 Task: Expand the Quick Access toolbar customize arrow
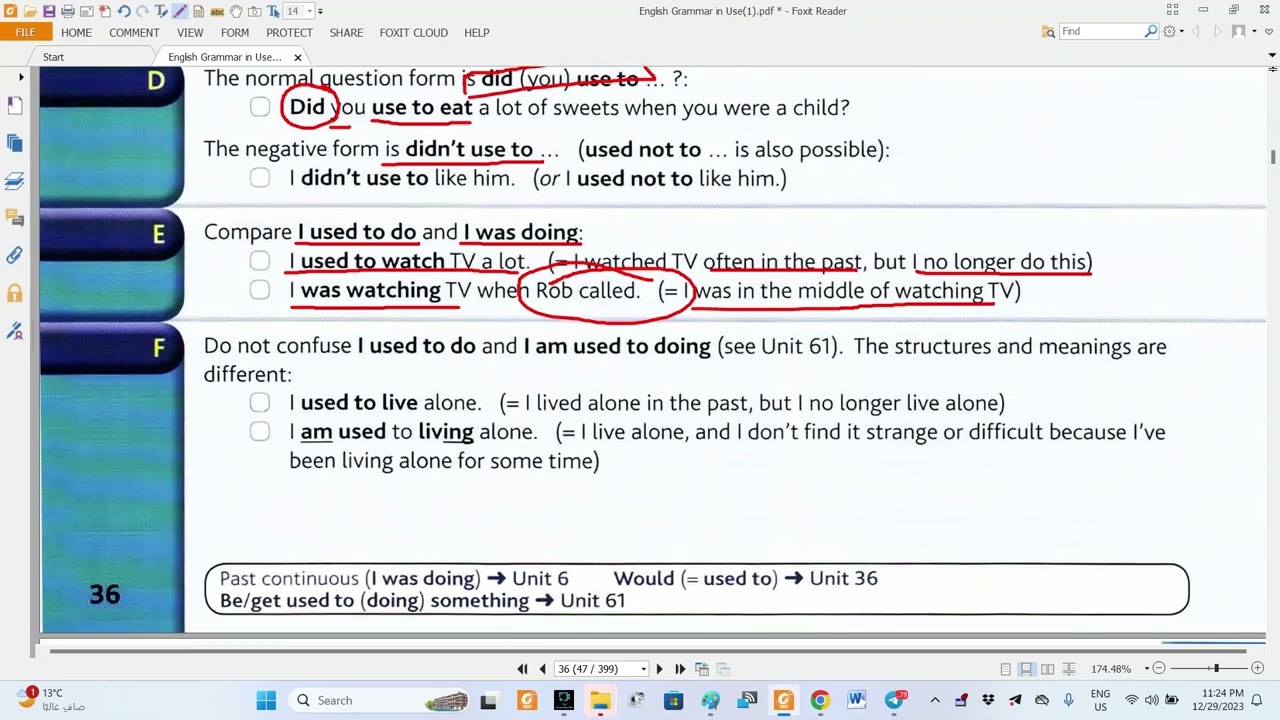[320, 11]
